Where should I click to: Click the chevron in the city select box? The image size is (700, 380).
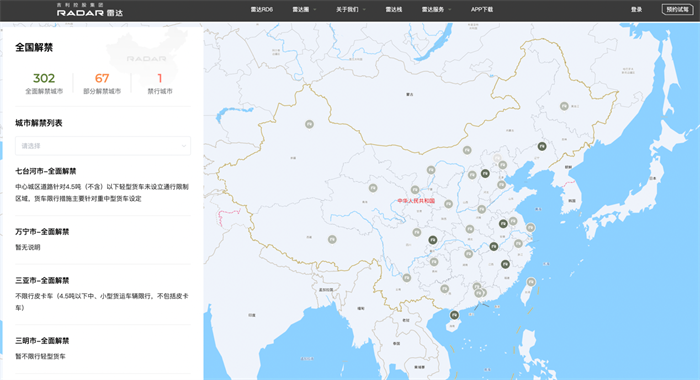[183, 146]
